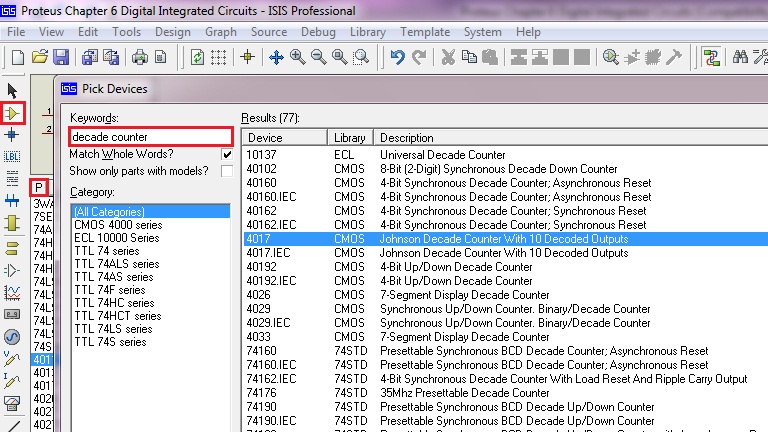Viewport: 768px width, 432px height.
Task: Select the Wire label tool
Action: (x=13, y=156)
